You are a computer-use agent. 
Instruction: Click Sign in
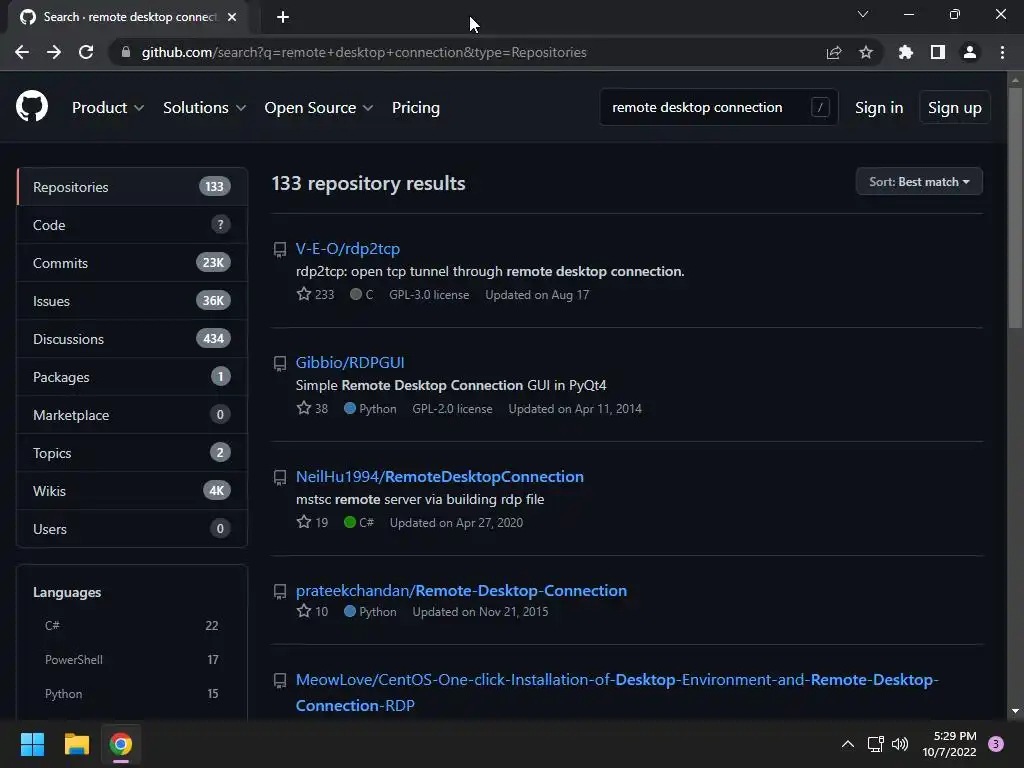tap(879, 108)
